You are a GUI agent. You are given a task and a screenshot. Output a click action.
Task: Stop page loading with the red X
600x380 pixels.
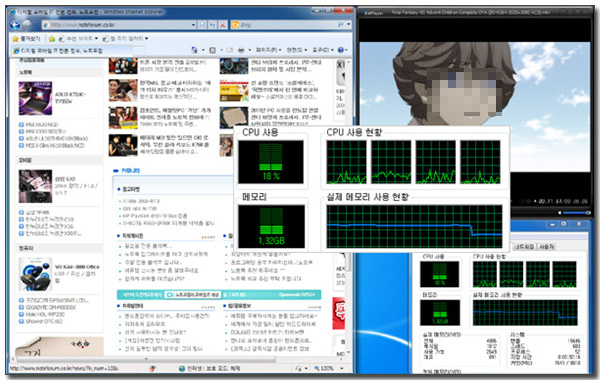coord(222,25)
